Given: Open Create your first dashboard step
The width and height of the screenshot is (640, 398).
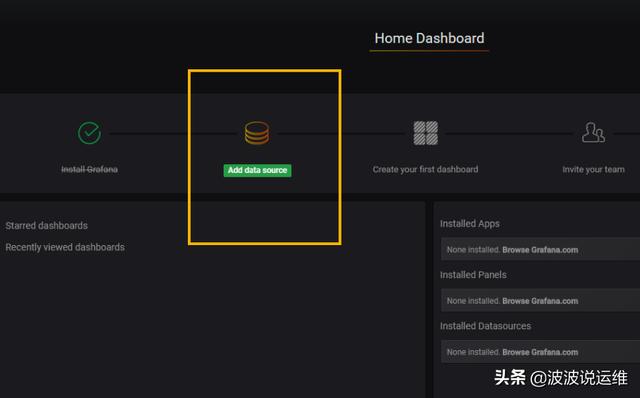Looking at the screenshot, I should (x=425, y=169).
